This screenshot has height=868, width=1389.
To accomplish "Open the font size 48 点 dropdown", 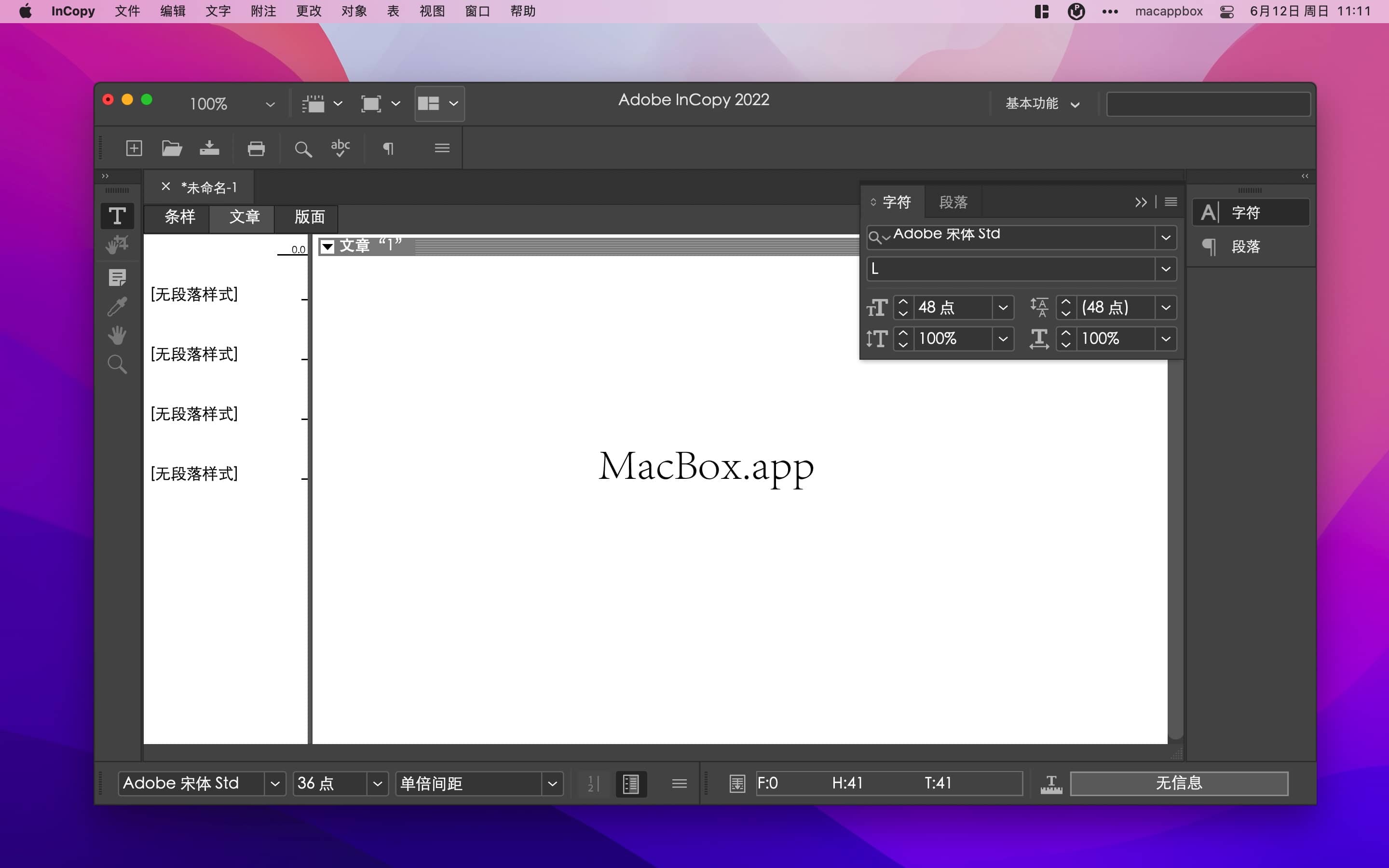I will pos(1003,307).
